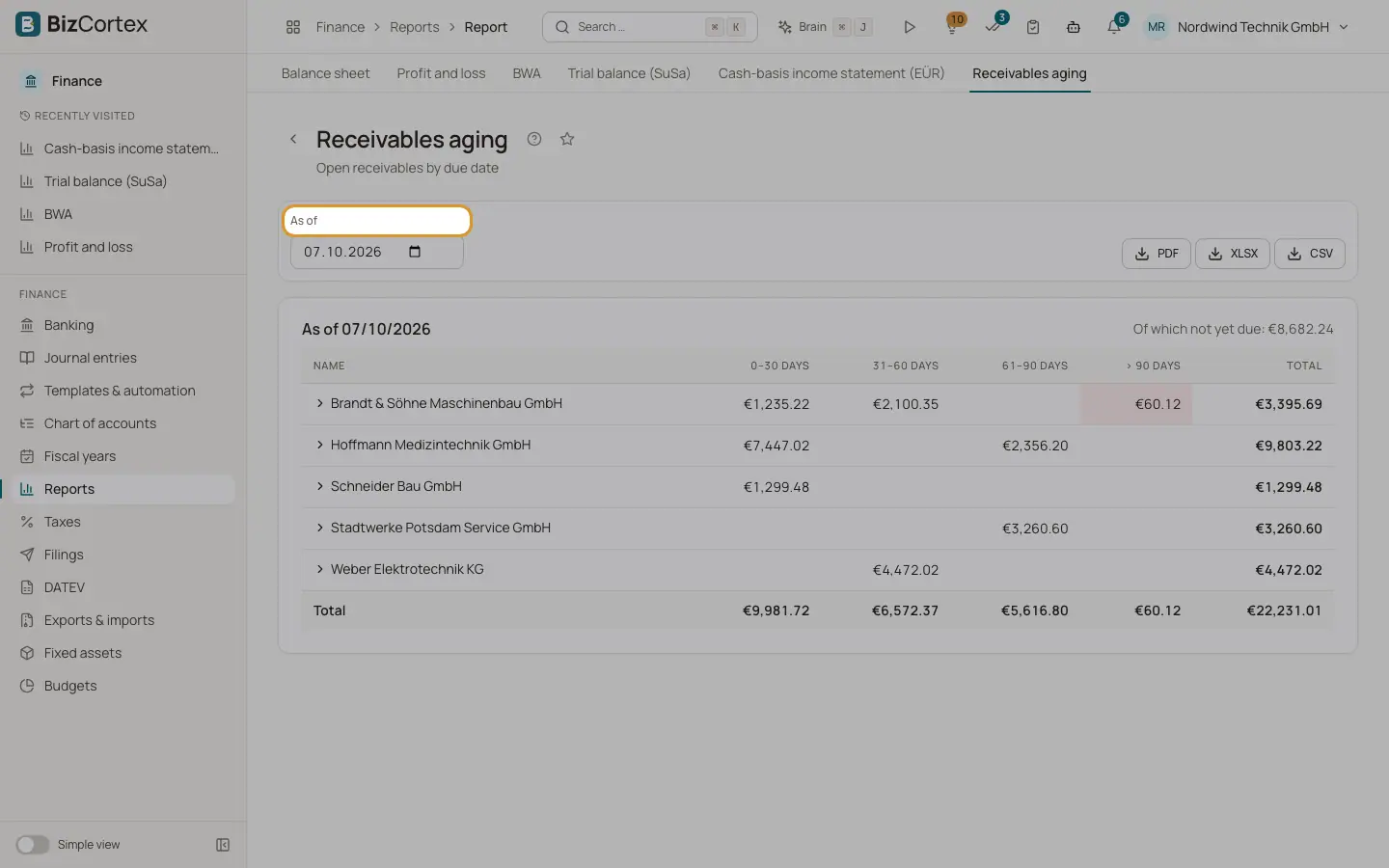The width and height of the screenshot is (1389, 868).
Task: Click the play icon in top bar
Action: (909, 27)
